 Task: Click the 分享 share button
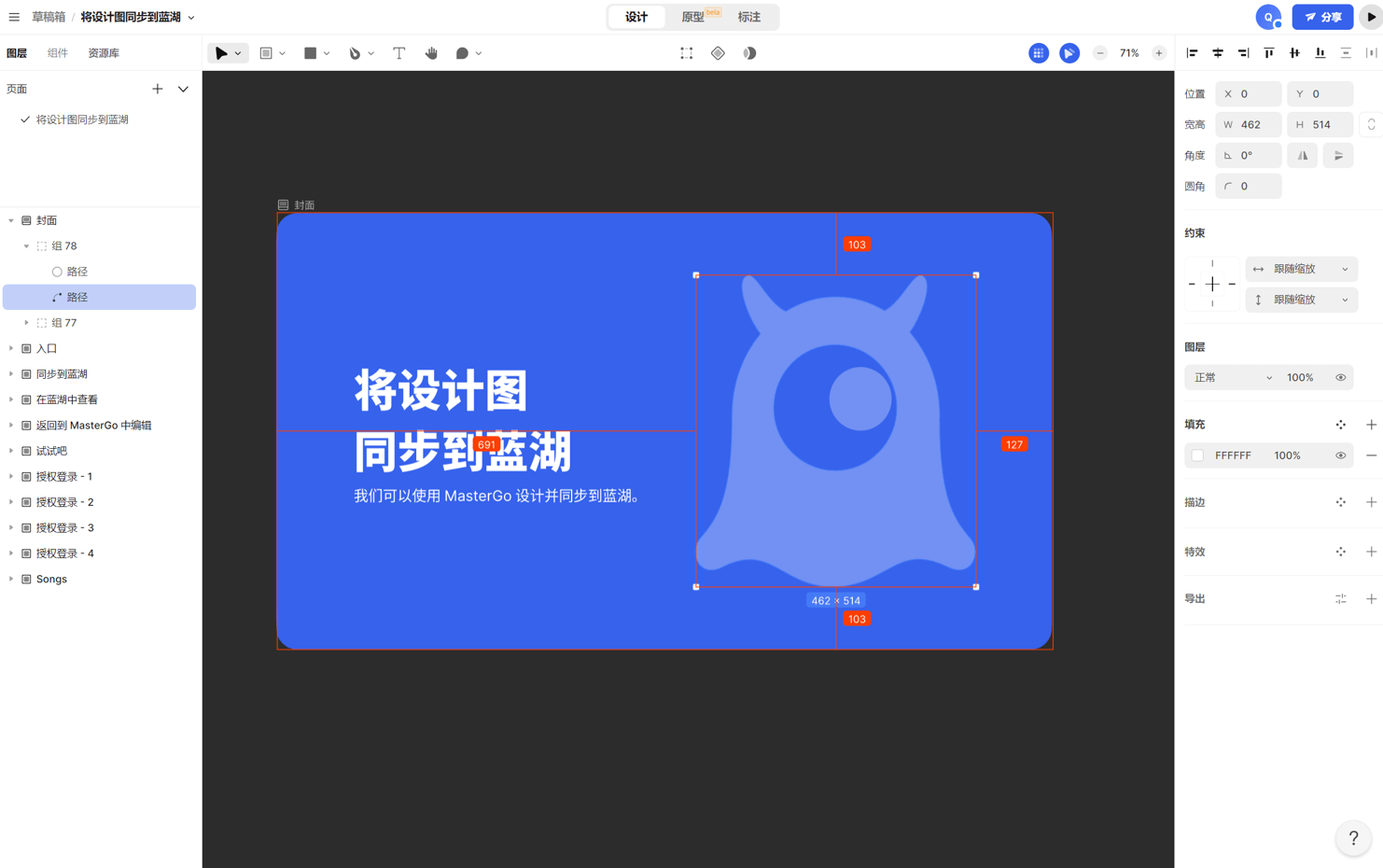tap(1323, 17)
